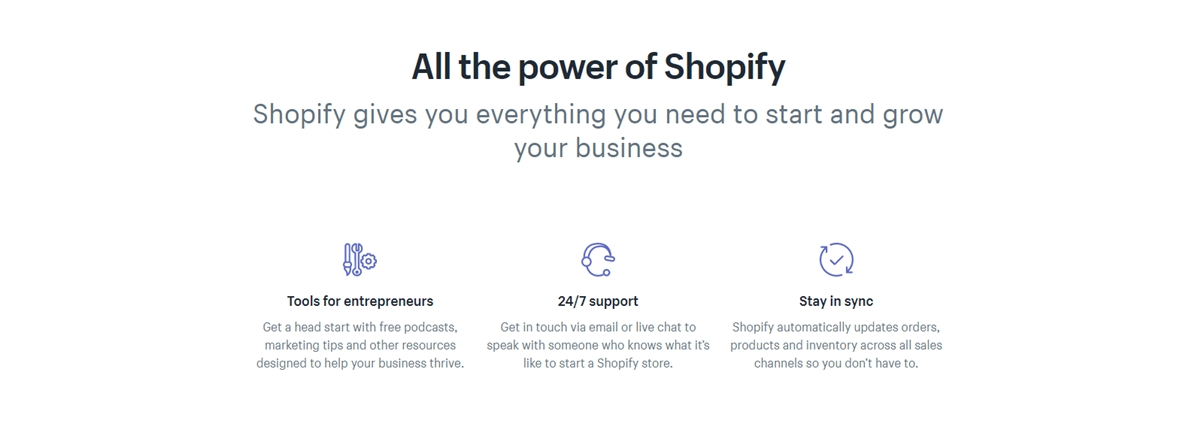Click the "speak with someone who knows" line
This screenshot has height=441, width=1200.
click(598, 345)
